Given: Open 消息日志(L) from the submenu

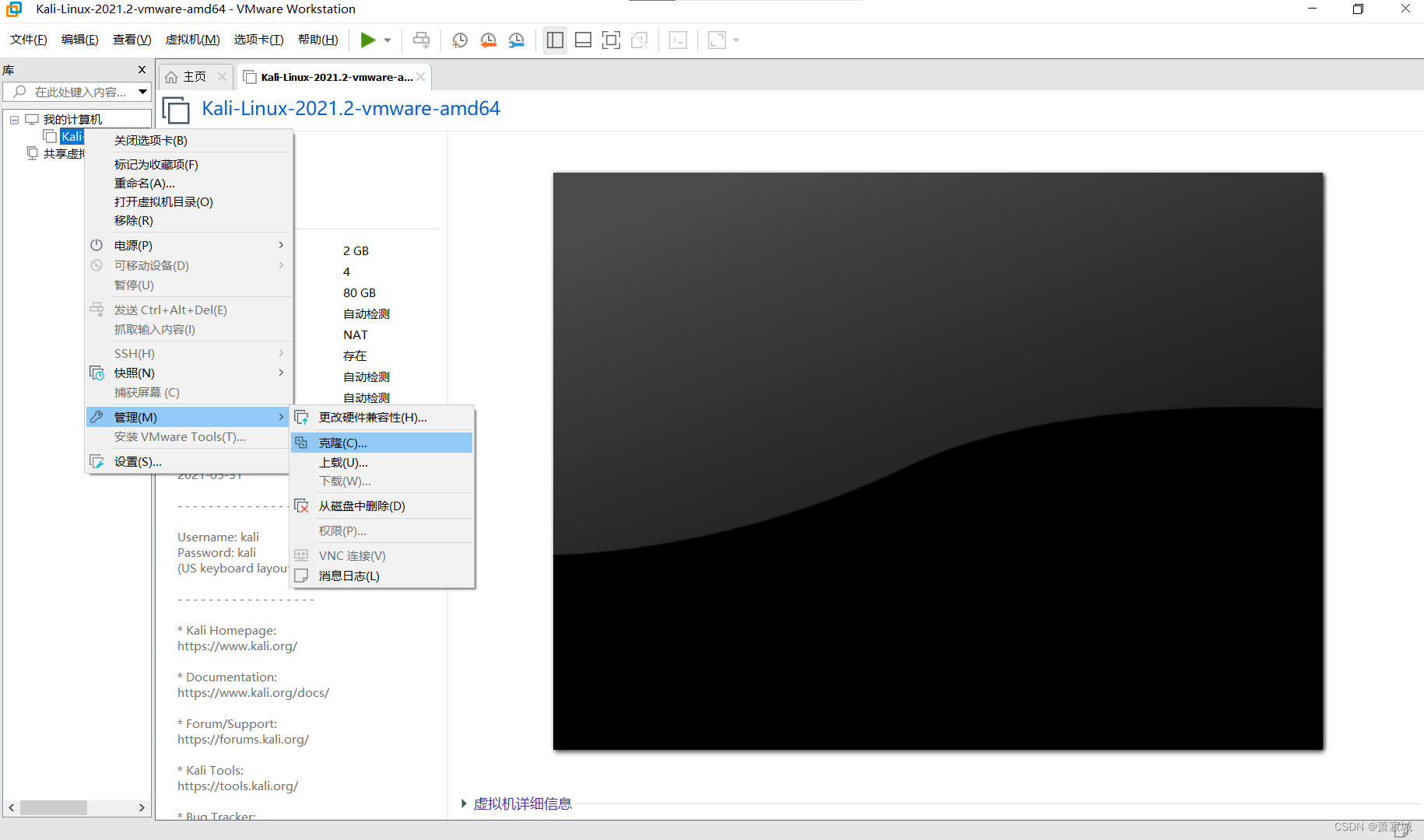Looking at the screenshot, I should (382, 576).
